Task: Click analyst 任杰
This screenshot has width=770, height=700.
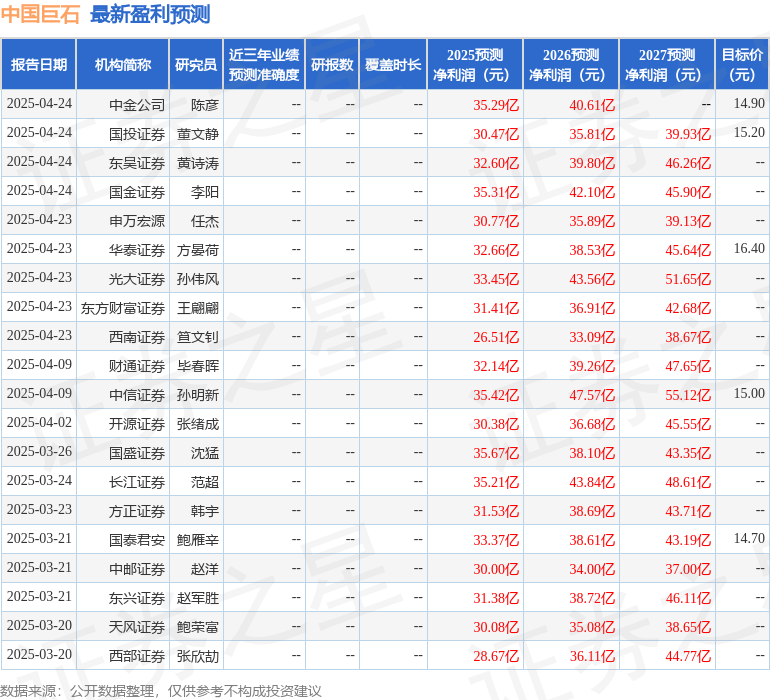Action: point(205,221)
